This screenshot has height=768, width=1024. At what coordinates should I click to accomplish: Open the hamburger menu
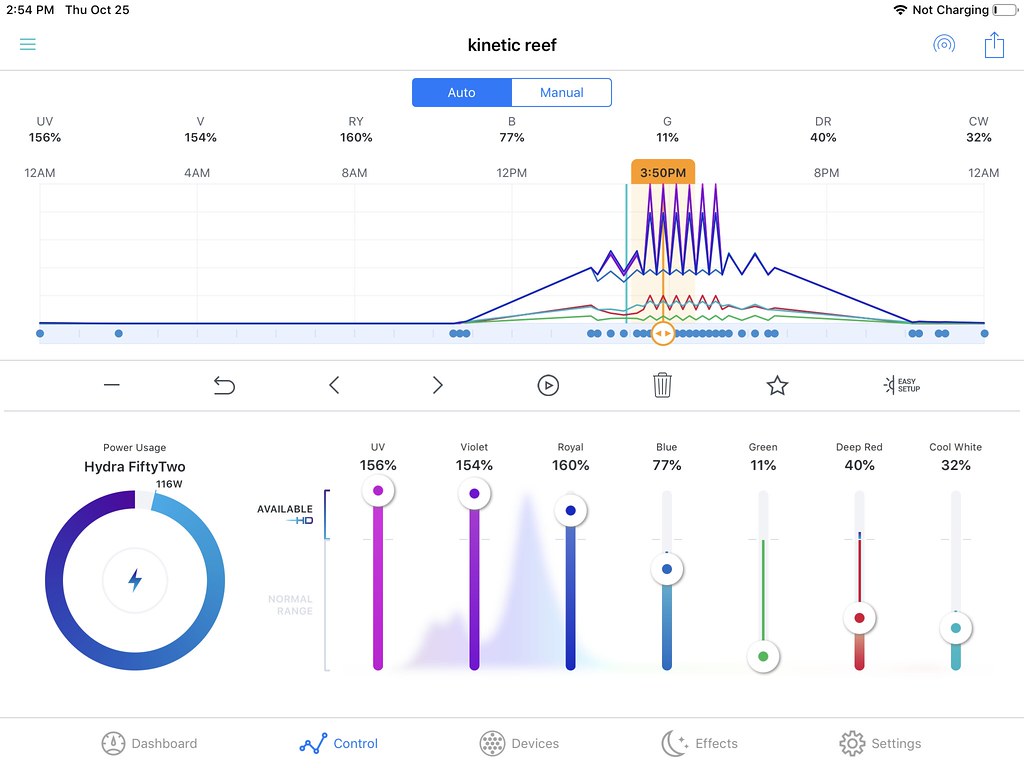point(27,44)
